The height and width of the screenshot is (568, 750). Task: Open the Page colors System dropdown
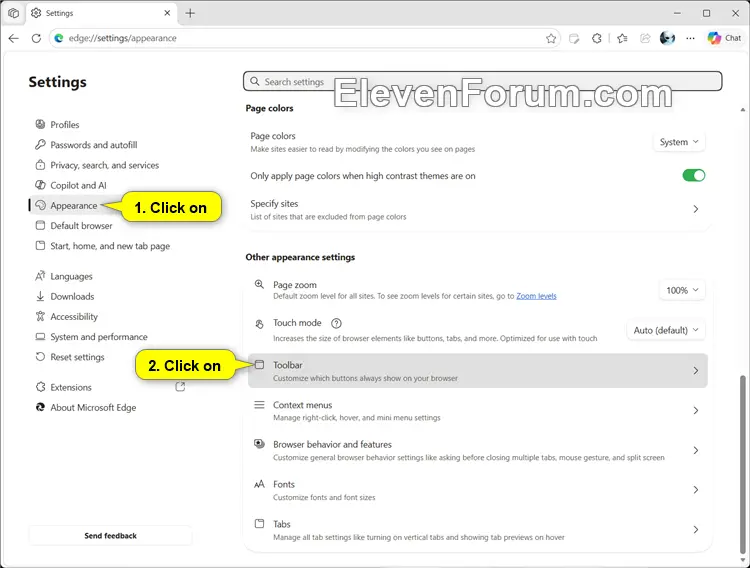679,142
